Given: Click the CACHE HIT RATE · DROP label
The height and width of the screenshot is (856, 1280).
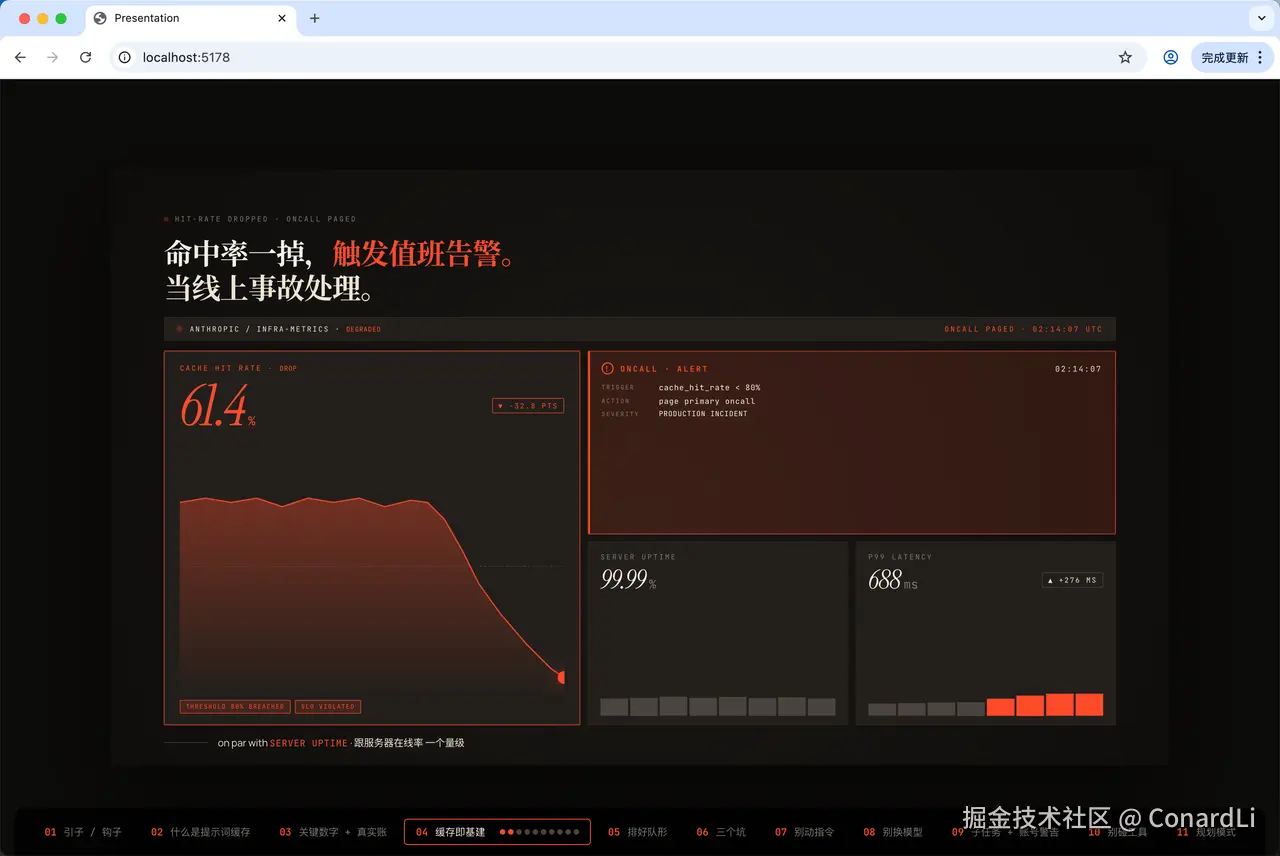Looking at the screenshot, I should click(238, 369).
